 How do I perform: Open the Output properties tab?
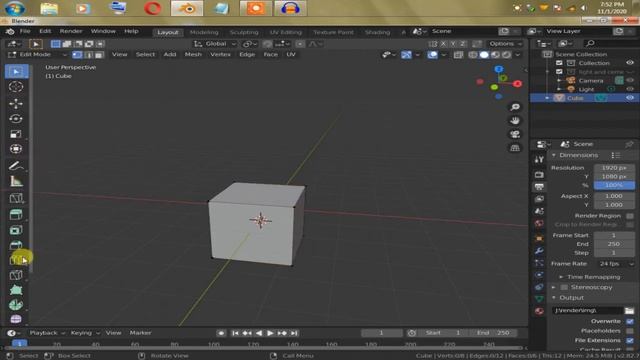539,187
